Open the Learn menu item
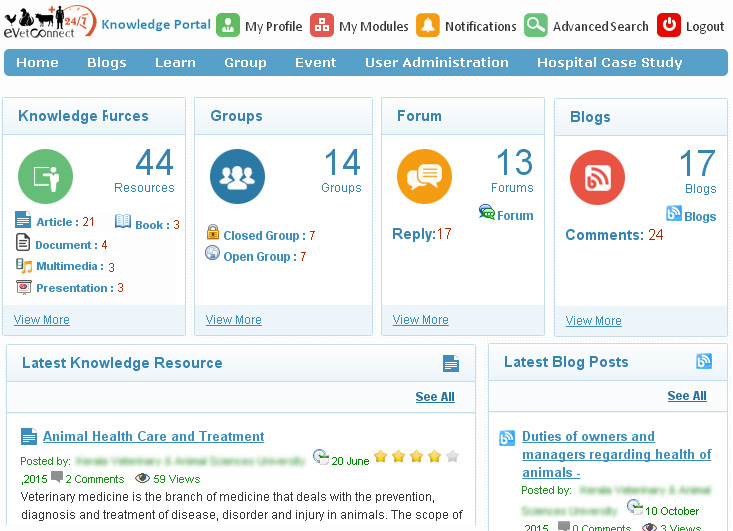Screen dimensions: 733x531 click(175, 63)
